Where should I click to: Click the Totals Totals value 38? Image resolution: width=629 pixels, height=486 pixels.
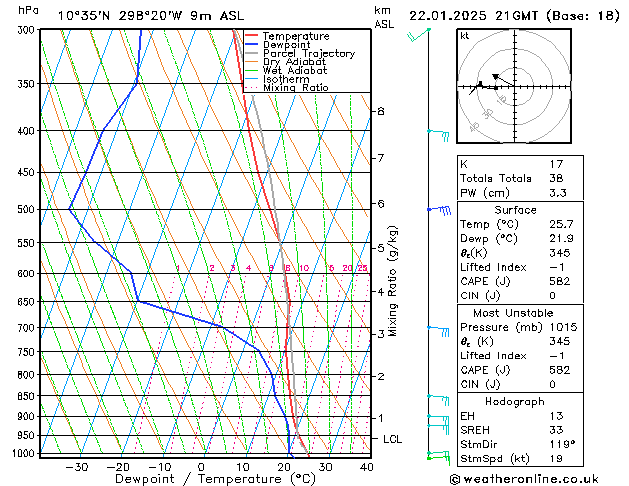point(556,178)
